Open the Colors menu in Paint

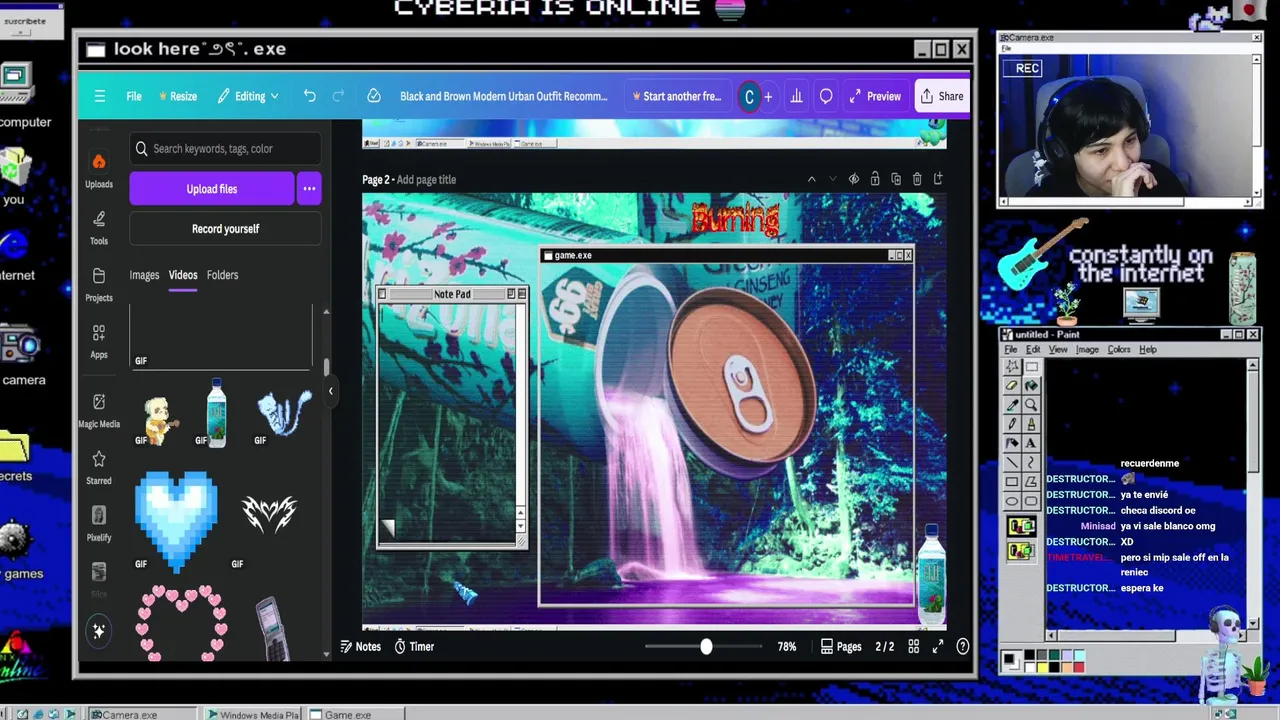[1119, 349]
